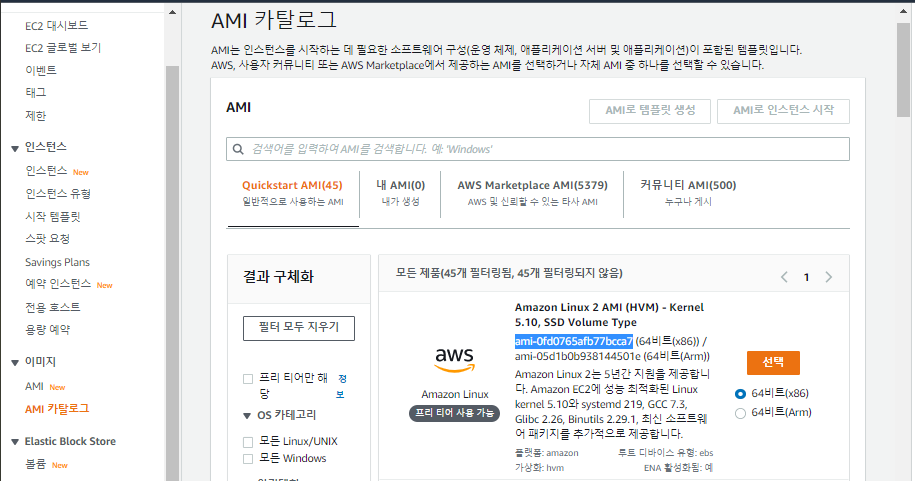Image resolution: width=915 pixels, height=481 pixels.
Task: Open 이벤트 in sidebar
Action: [41, 71]
